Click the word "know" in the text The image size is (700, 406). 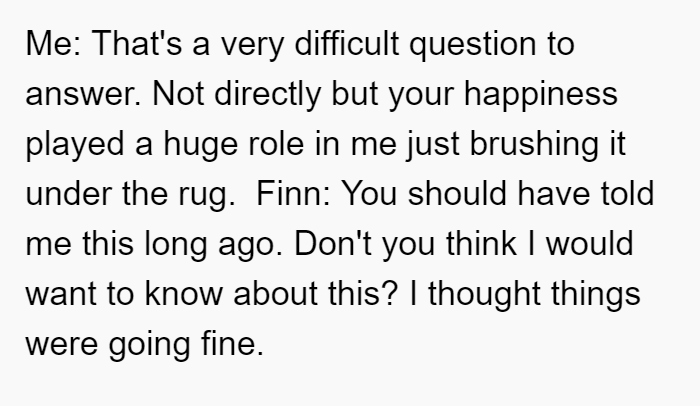183,293
